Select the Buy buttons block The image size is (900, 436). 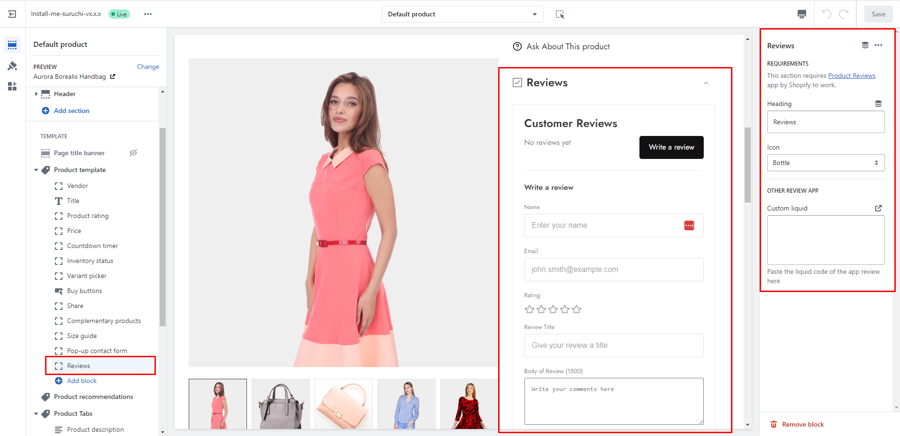[x=84, y=291]
